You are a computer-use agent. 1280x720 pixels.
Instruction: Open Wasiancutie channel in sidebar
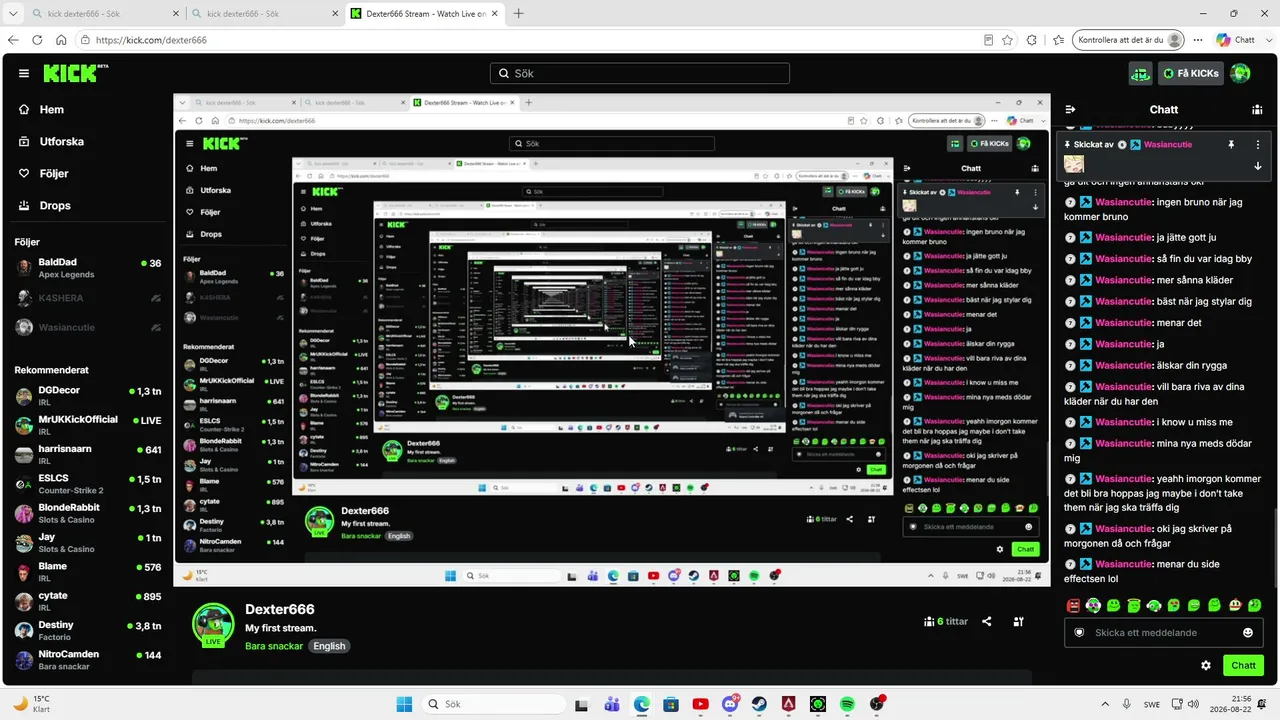[x=89, y=327]
